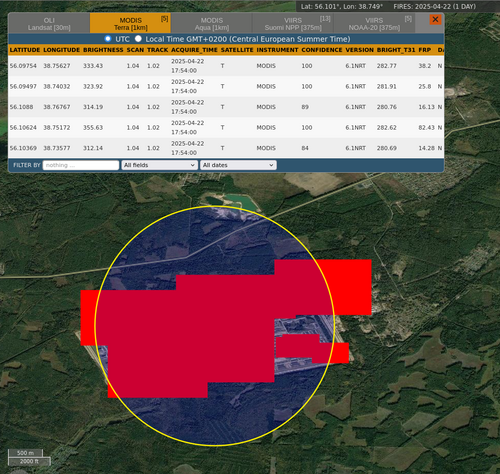Click the INSTRUMENT column header
The width and height of the screenshot is (500, 474).
coord(277,50)
